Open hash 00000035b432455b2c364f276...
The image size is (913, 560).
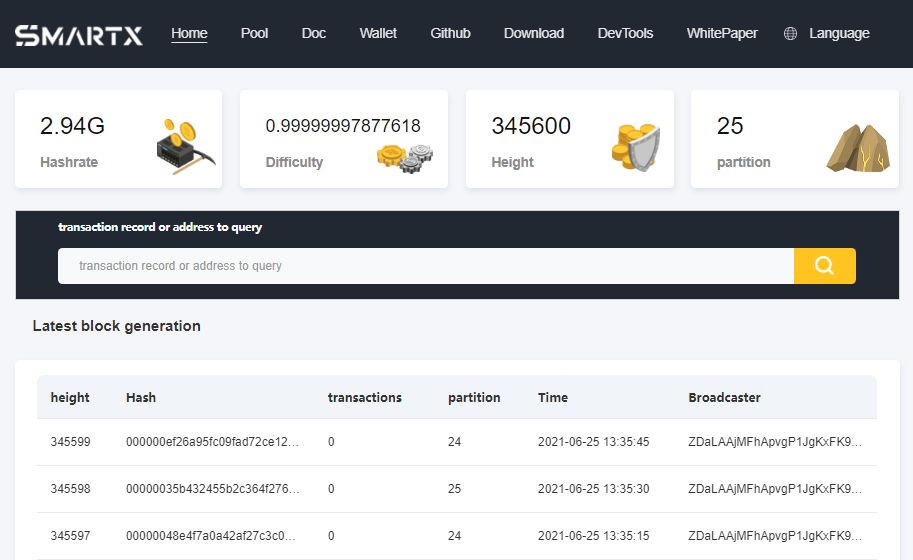(213, 489)
